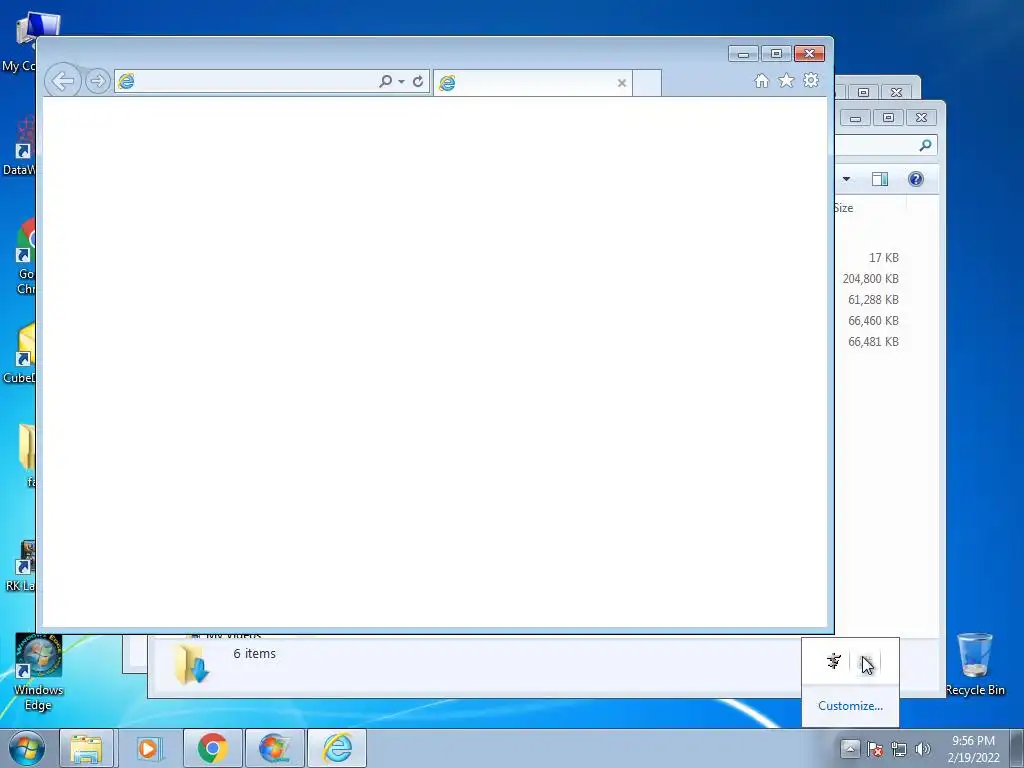Select the Recycle Bin desktop icon
This screenshot has height=768, width=1024.
click(x=975, y=664)
